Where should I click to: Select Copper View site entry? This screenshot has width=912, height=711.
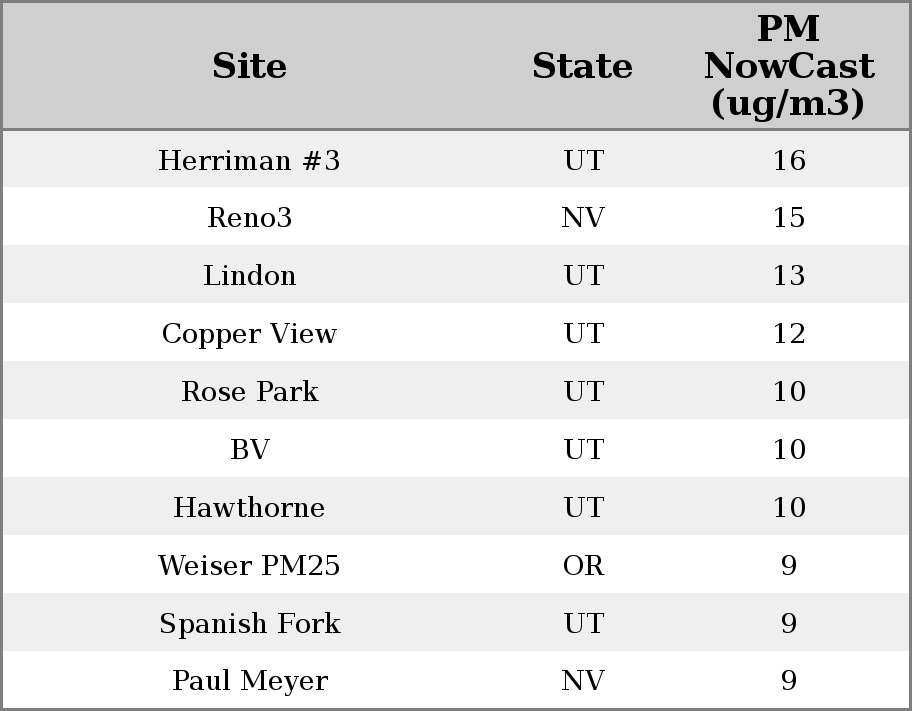point(249,334)
